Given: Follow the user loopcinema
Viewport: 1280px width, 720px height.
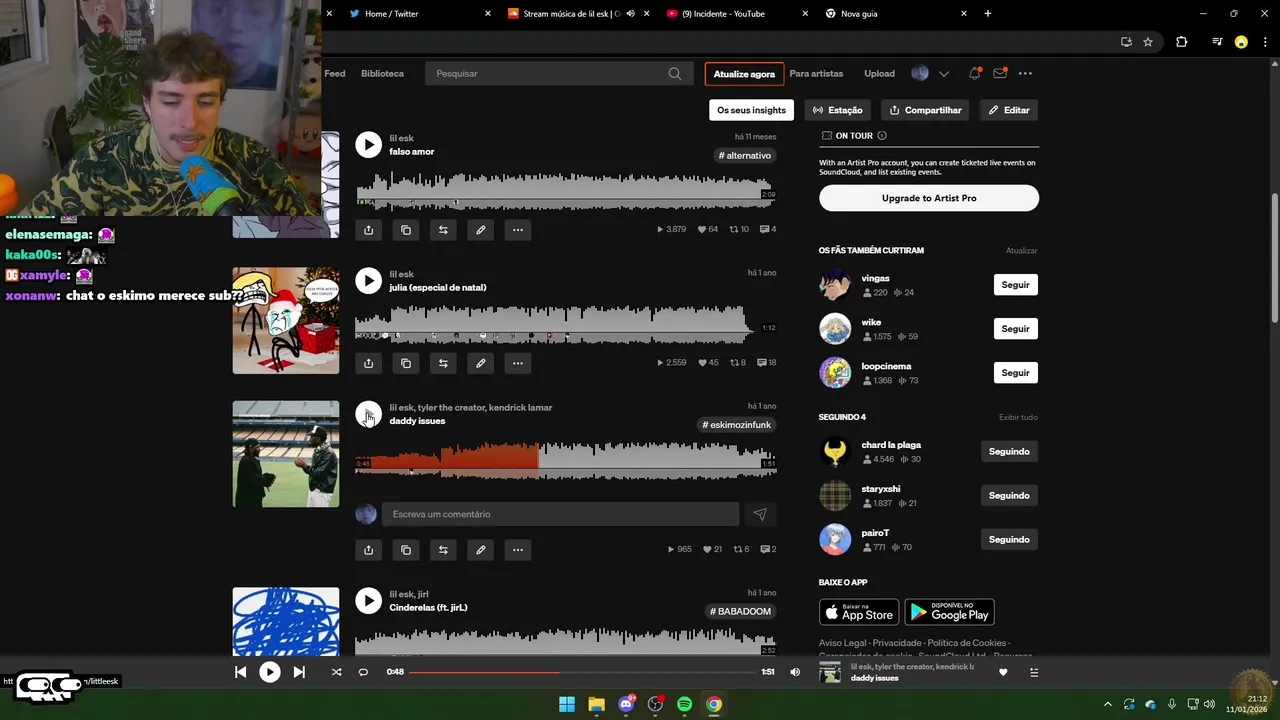Looking at the screenshot, I should 1015,373.
